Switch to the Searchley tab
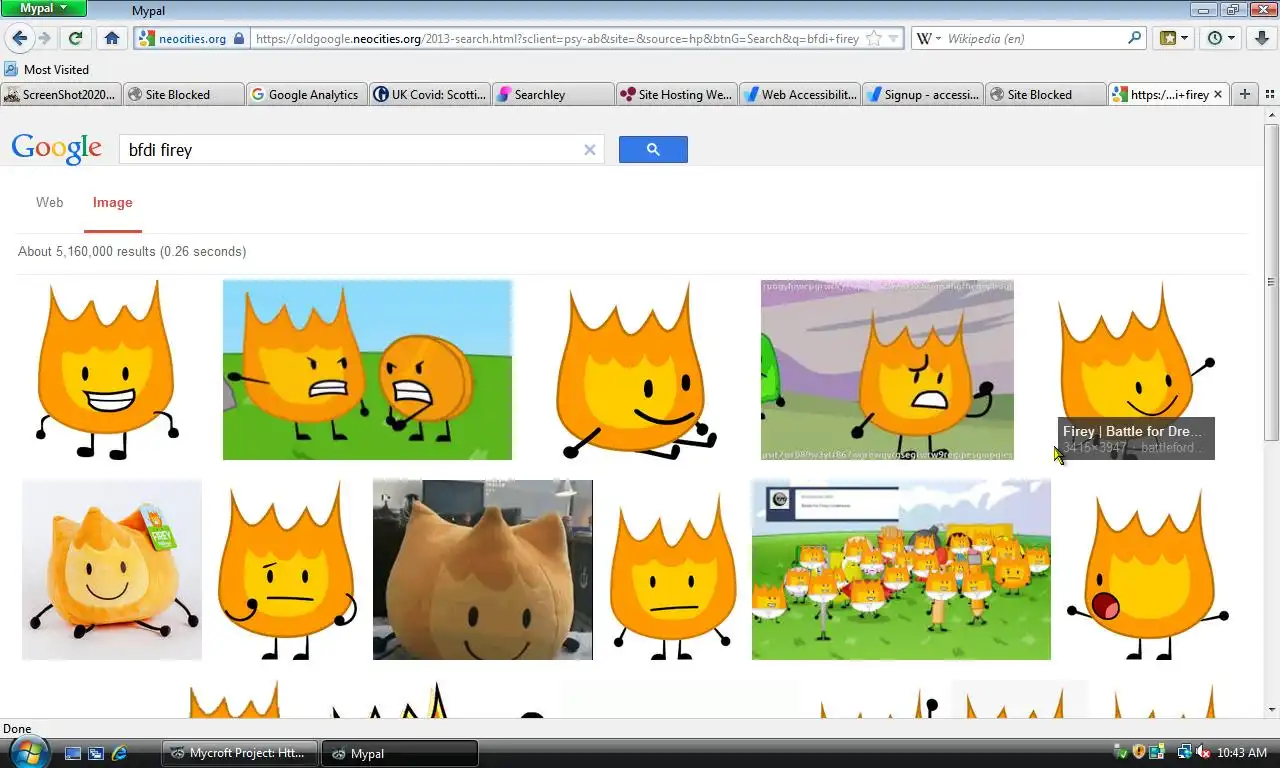The image size is (1280, 768). pos(552,94)
